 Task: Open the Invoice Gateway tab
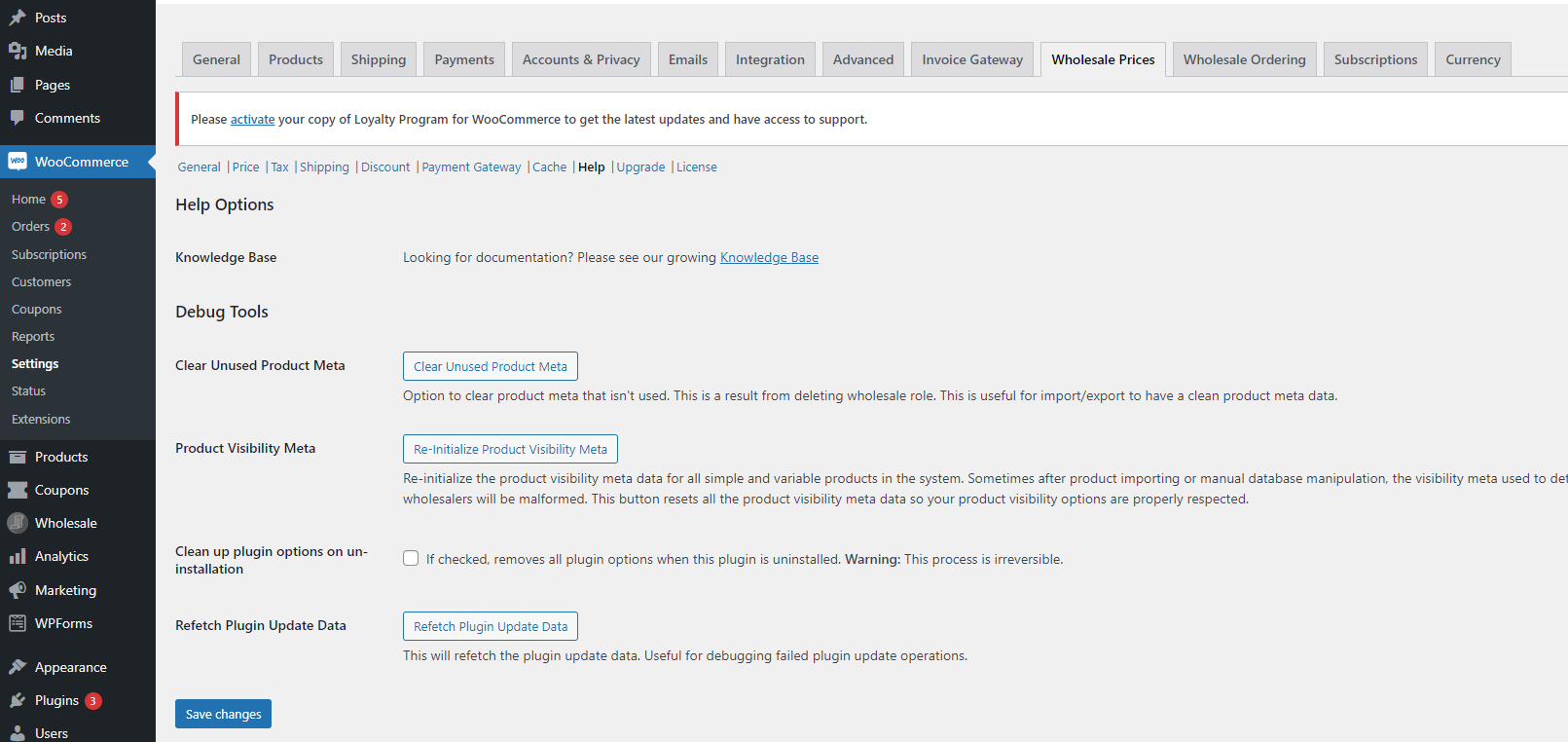[971, 59]
